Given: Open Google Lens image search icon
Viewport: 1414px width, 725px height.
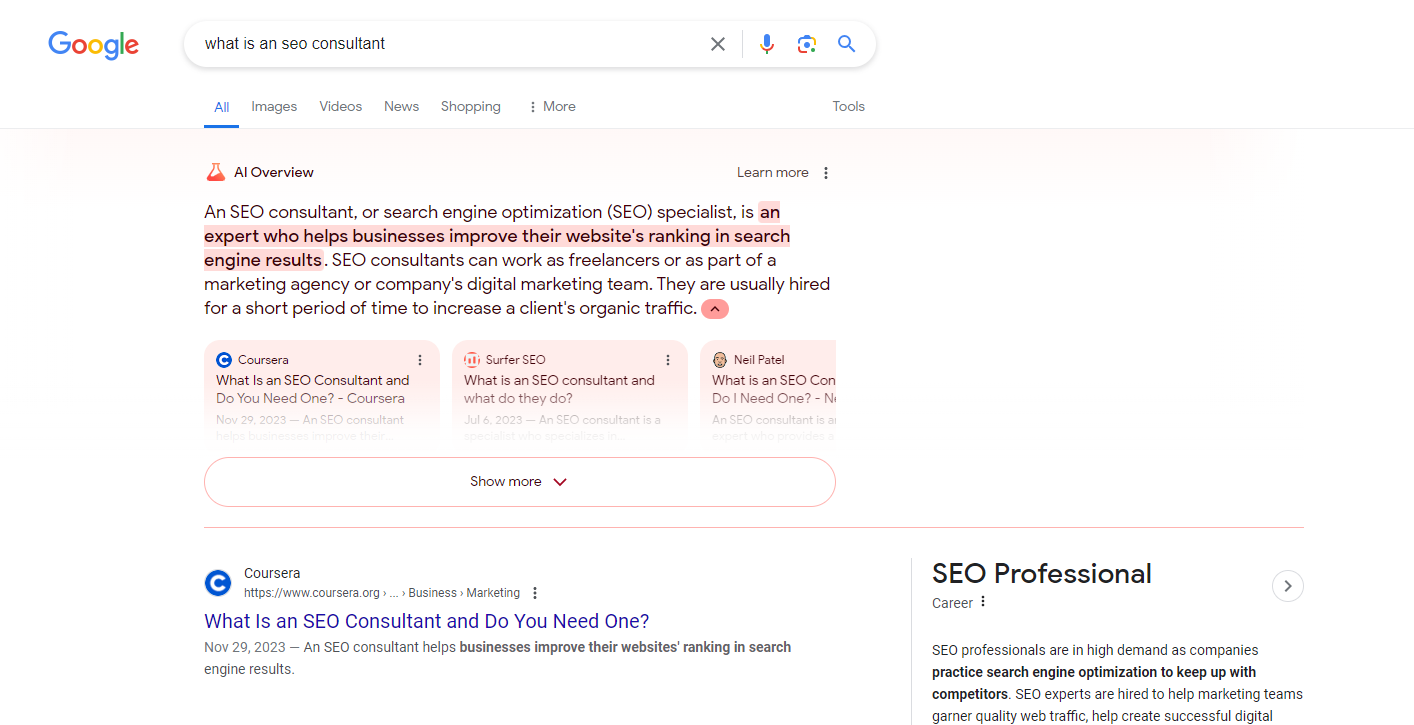Looking at the screenshot, I should [807, 44].
